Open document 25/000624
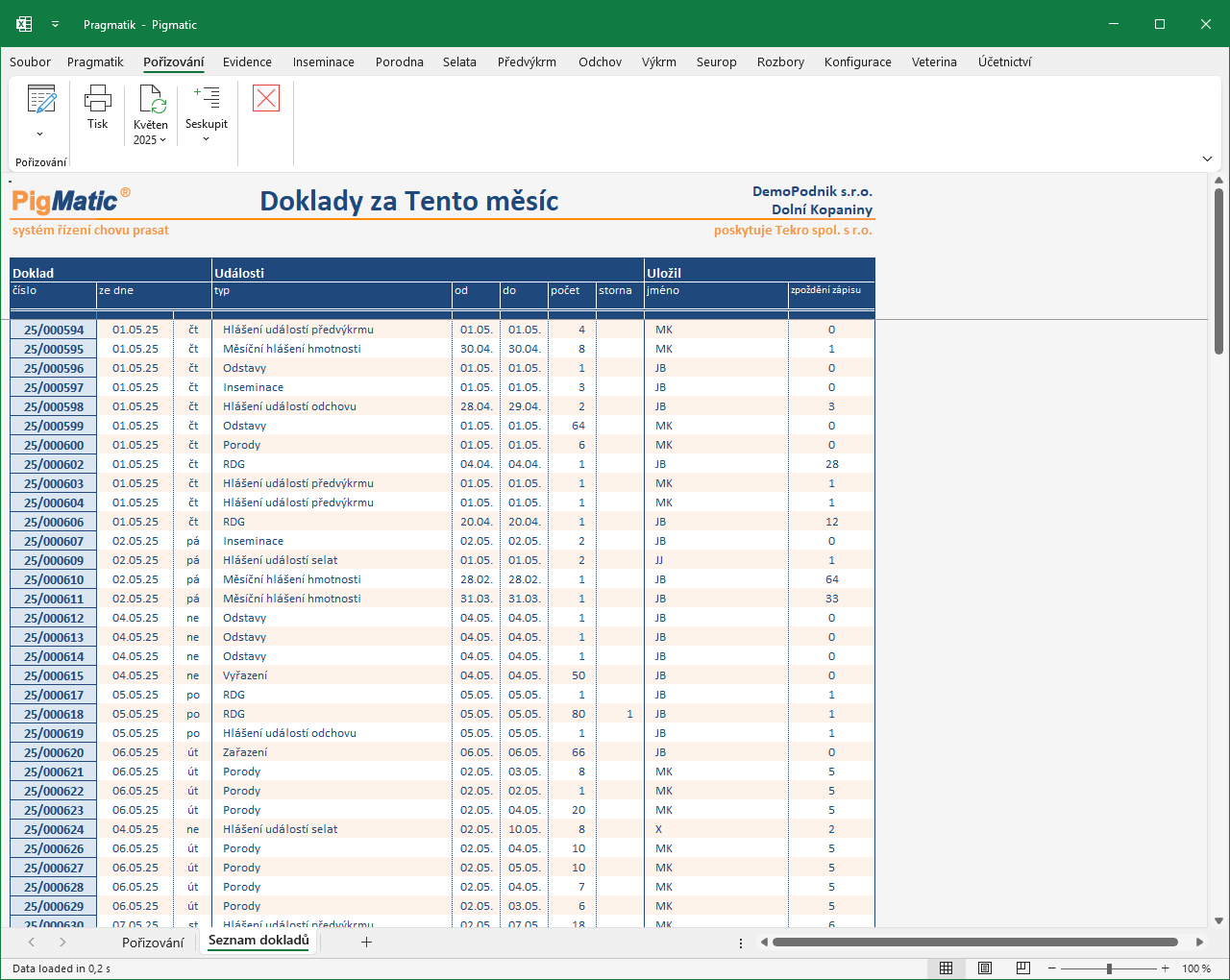This screenshot has height=980, width=1230. pos(54,829)
